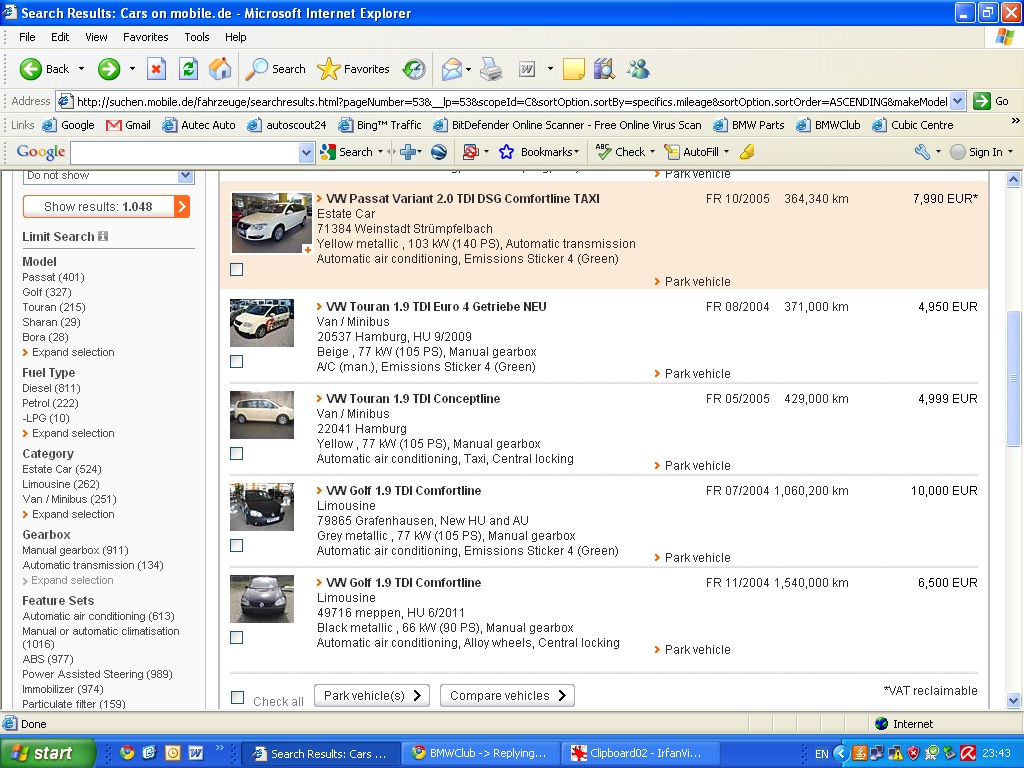Image resolution: width=1024 pixels, height=768 pixels.
Task: Open the Bookmarks dropdown on Google toolbar
Action: (x=576, y=152)
